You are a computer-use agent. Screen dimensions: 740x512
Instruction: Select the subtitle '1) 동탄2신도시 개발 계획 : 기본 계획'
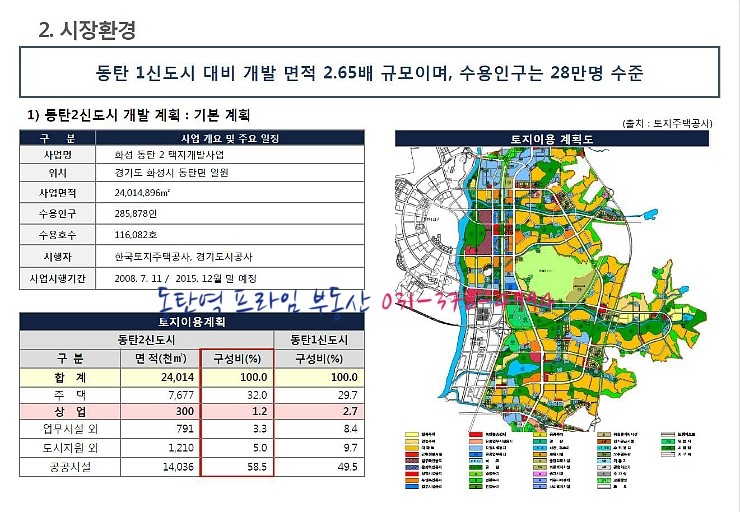coord(139,115)
